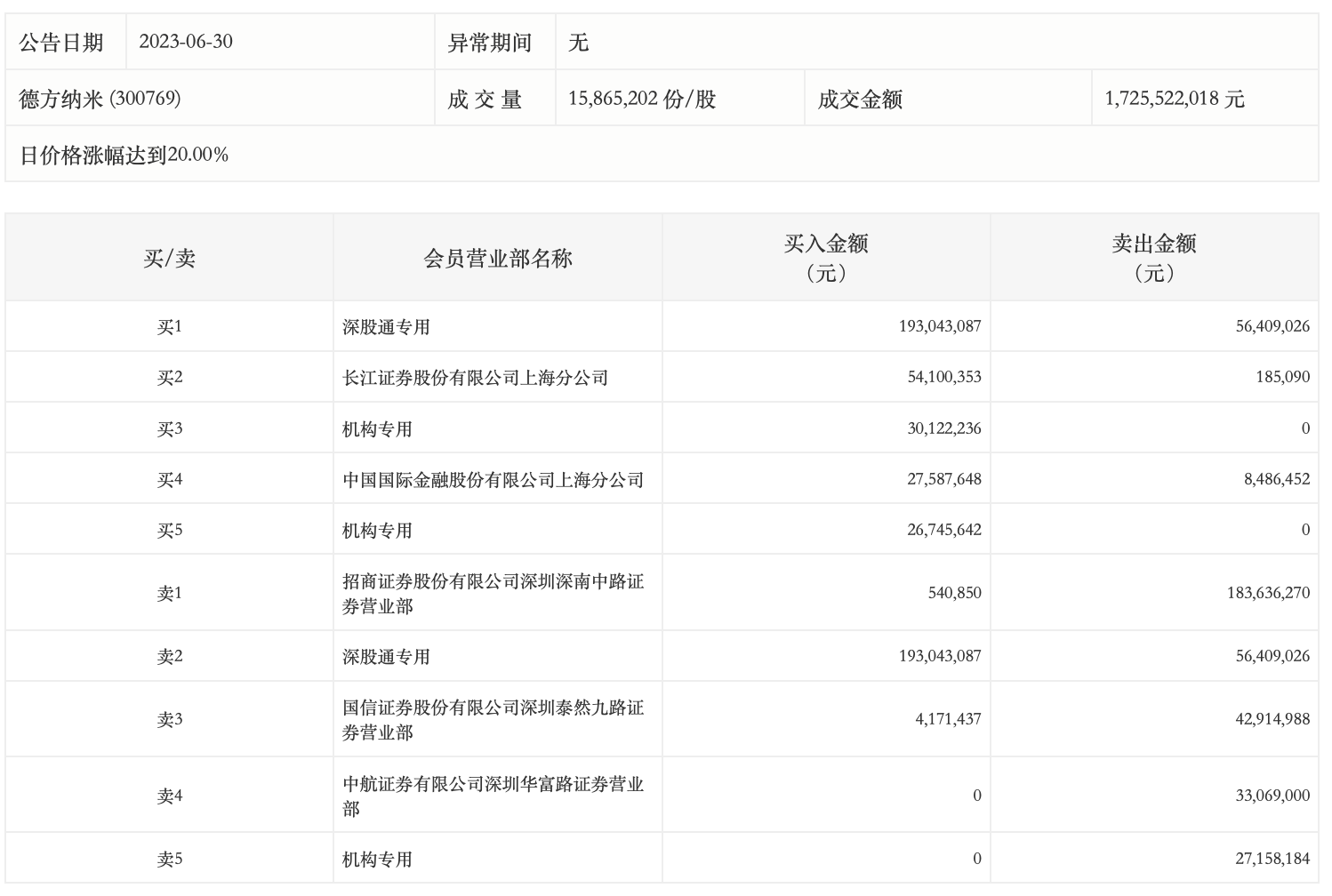
Task: Click the 买入金额（元） column header
Action: pyautogui.click(x=826, y=258)
